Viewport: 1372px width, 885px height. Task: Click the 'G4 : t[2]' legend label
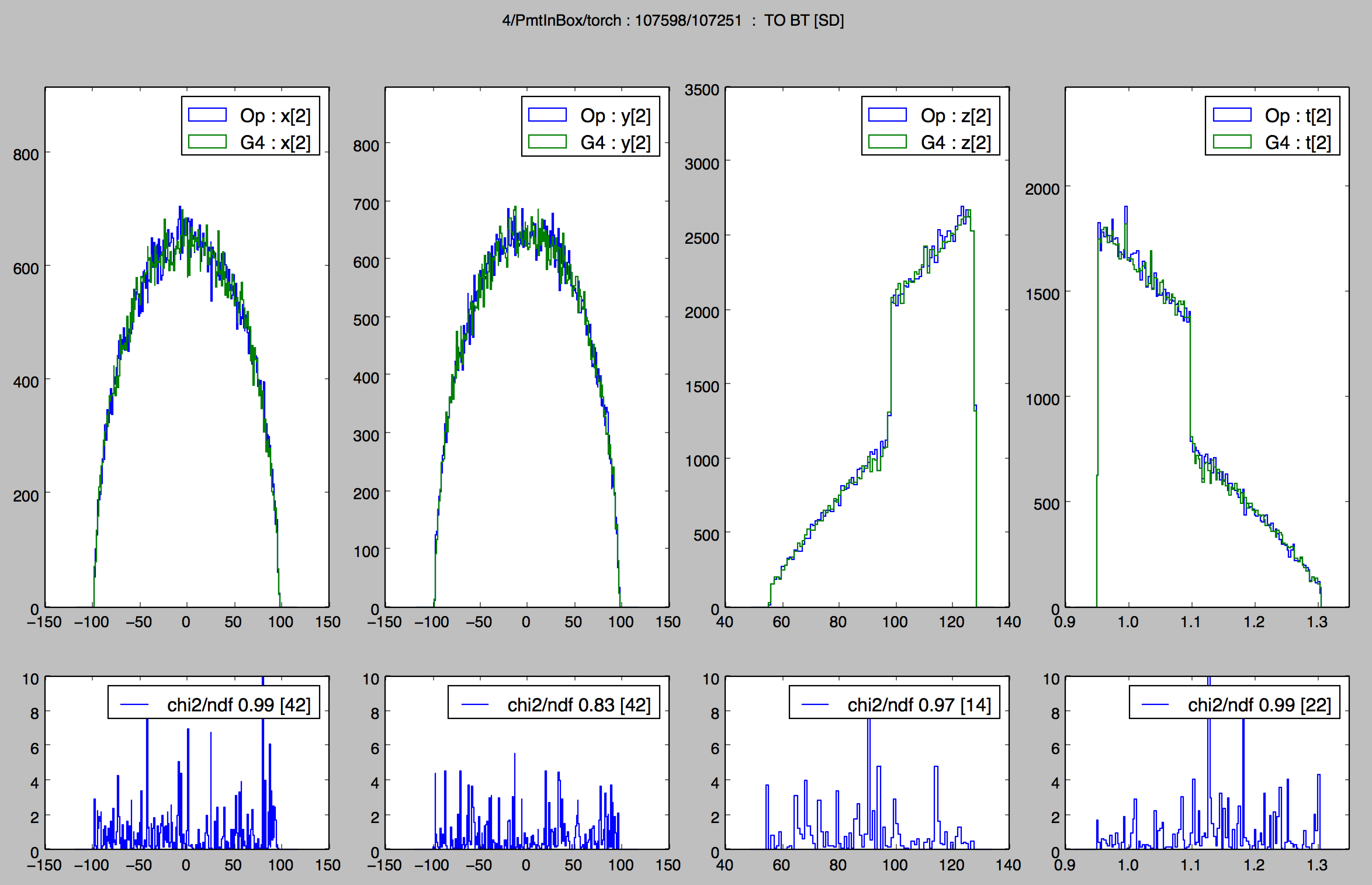[x=1298, y=142]
